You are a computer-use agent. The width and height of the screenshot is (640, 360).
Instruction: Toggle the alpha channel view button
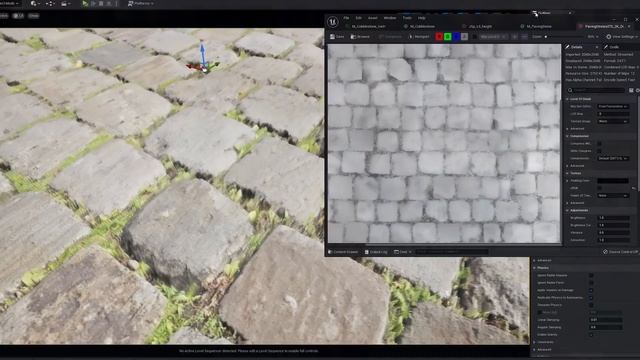464,37
